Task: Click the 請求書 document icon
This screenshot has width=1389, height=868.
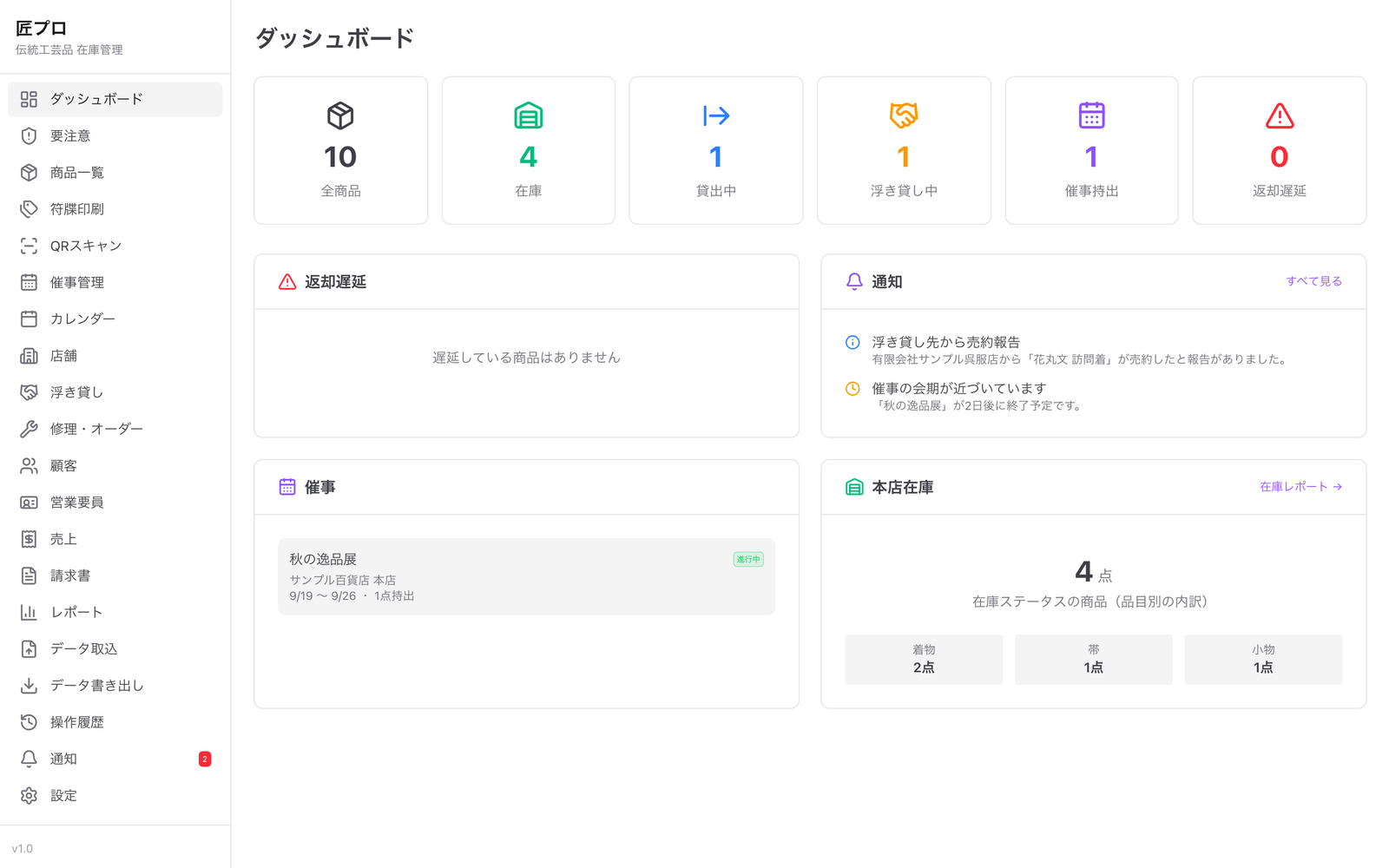Action: click(29, 575)
